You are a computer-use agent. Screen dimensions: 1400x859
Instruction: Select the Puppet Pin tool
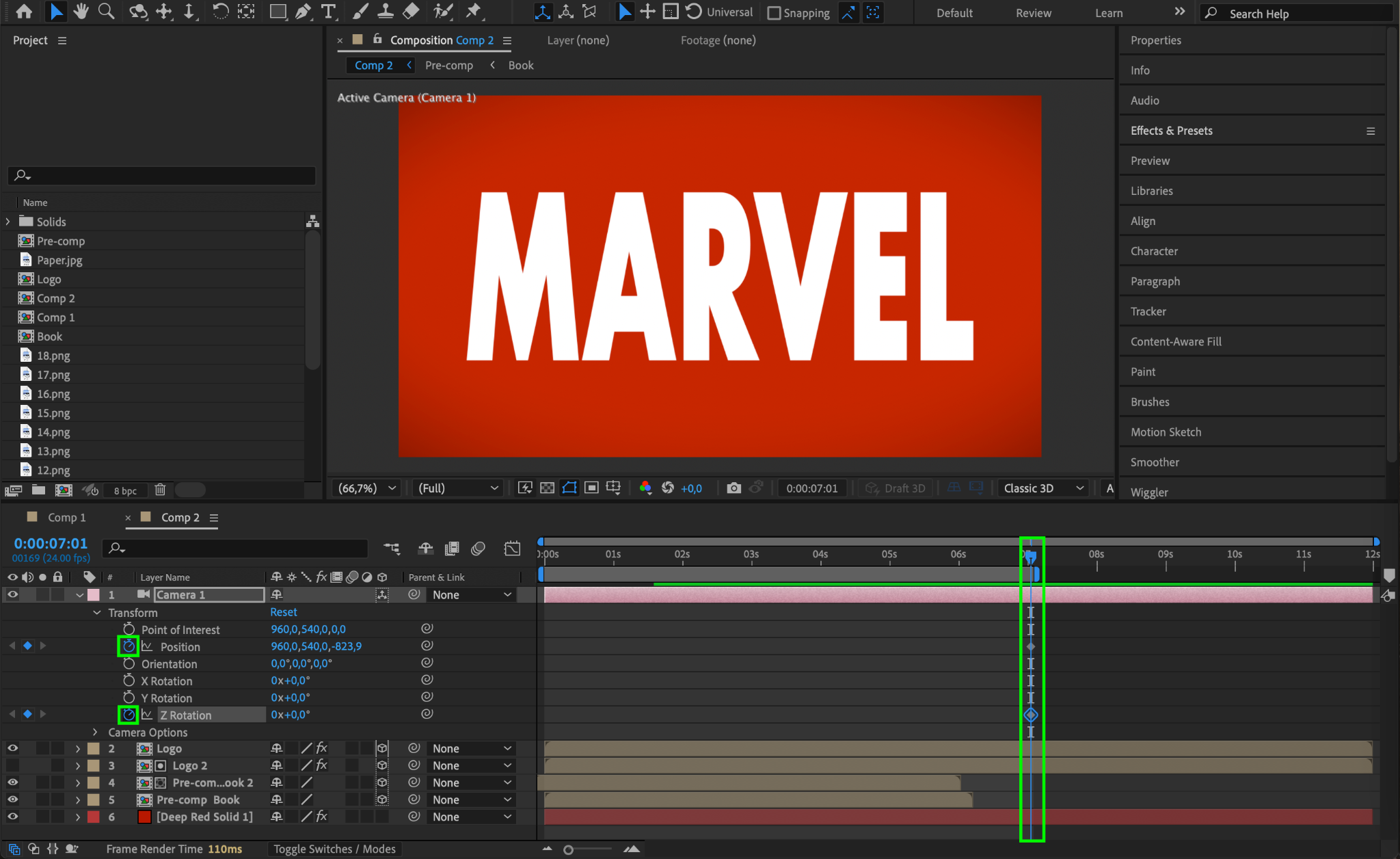click(473, 12)
